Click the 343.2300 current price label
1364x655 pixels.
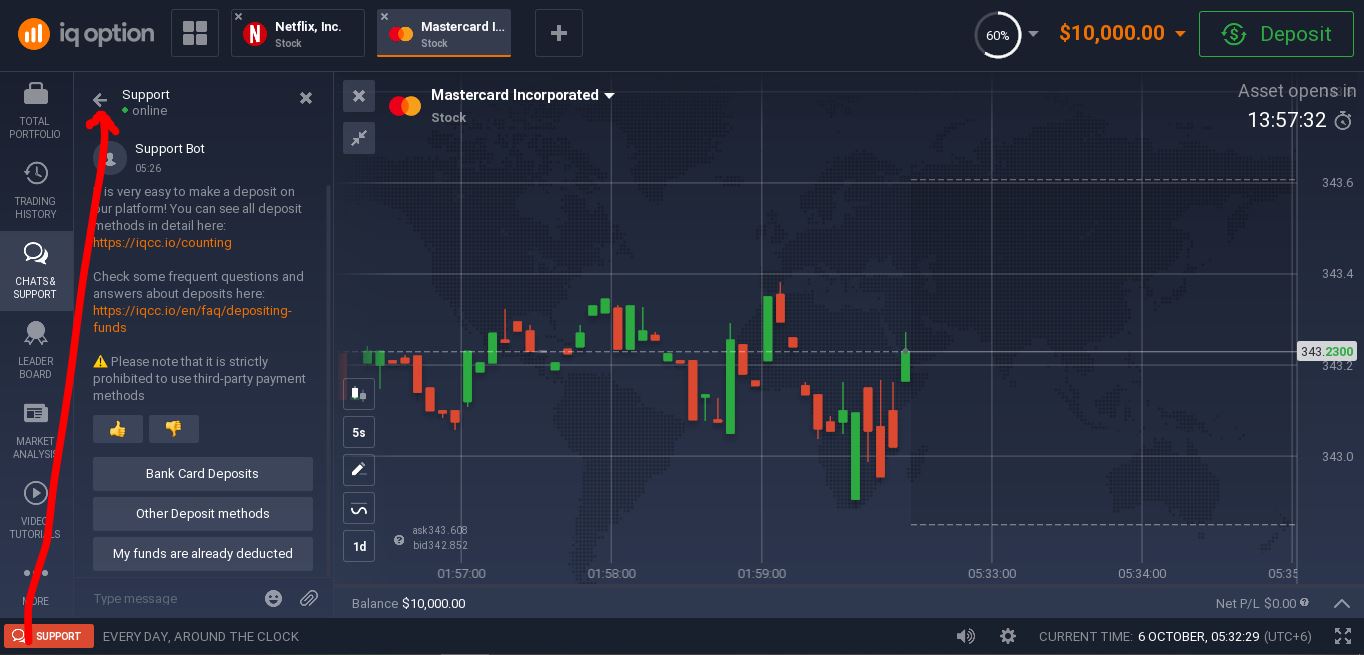1326,352
